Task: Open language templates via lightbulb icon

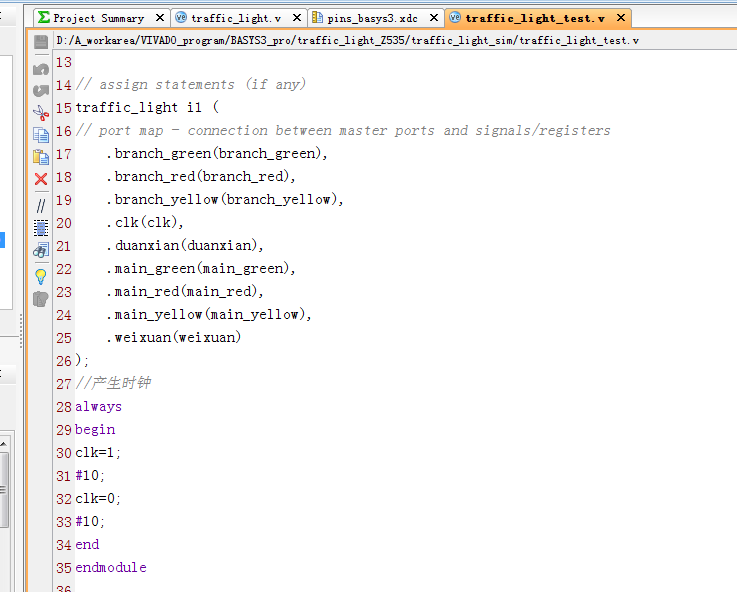Action: [x=41, y=275]
